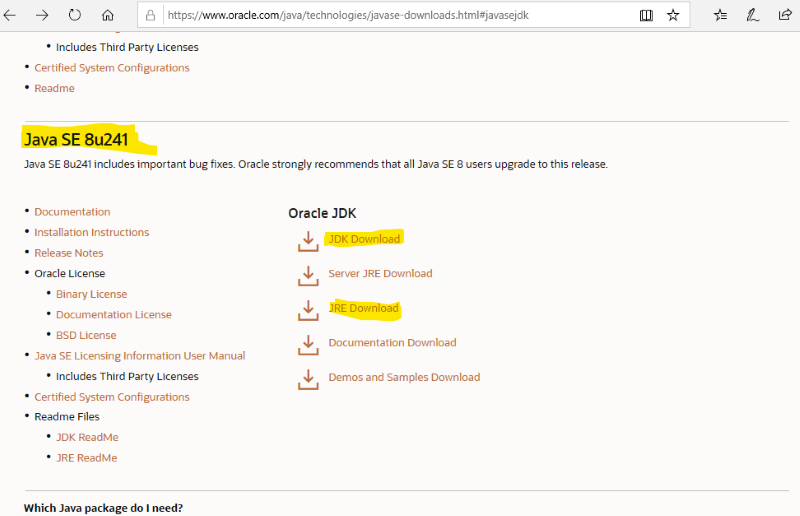Open the JRE Download link
The width and height of the screenshot is (800, 516).
(x=364, y=308)
